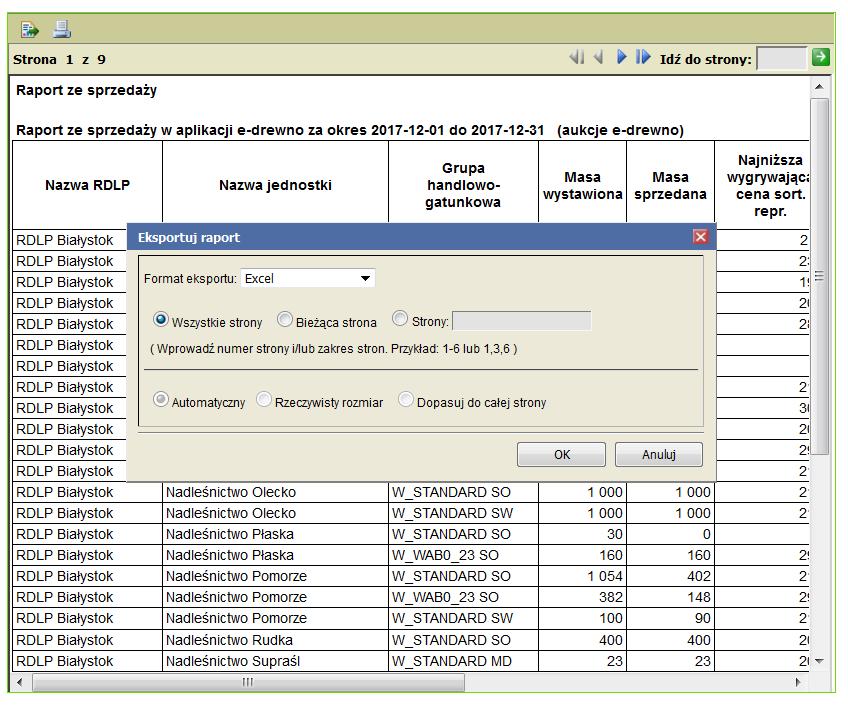Select Dopasuj do całej strony option
This screenshot has height=706, width=848.
(406, 399)
